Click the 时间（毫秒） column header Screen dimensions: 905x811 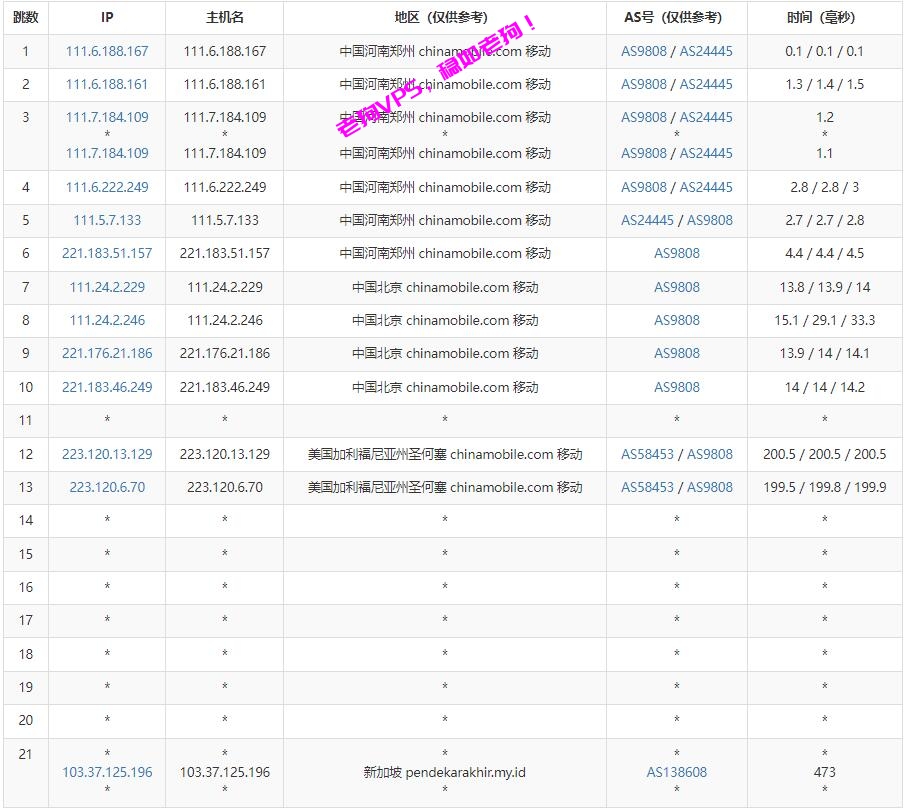pyautogui.click(x=824, y=17)
